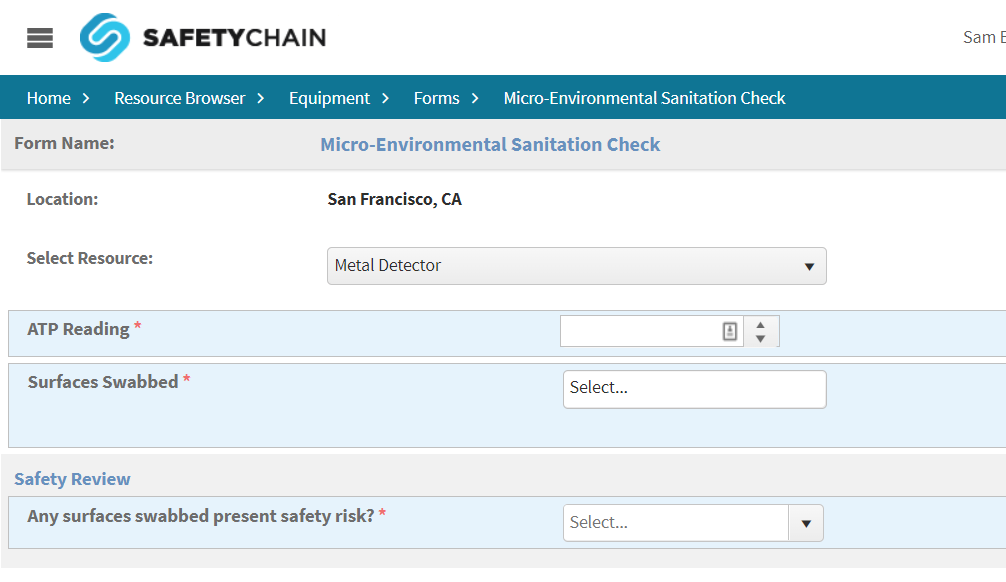Click the chevron after Resource Browser breadcrumb
This screenshot has width=1006, height=582.
261,98
